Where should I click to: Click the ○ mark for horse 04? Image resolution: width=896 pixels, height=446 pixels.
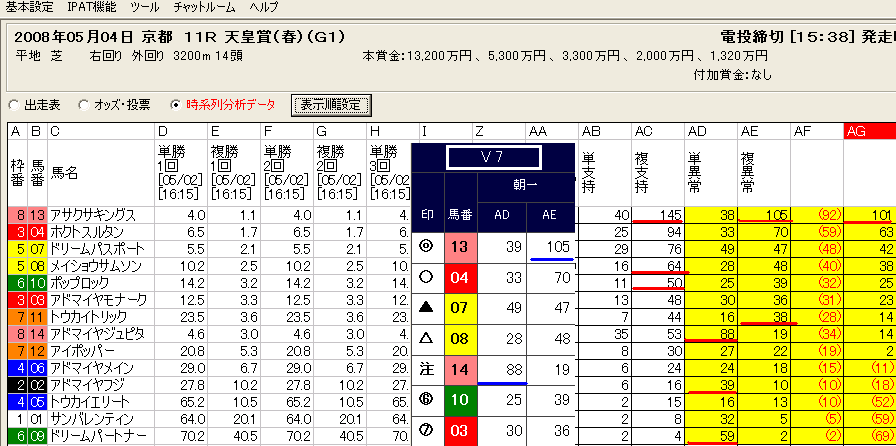click(426, 277)
